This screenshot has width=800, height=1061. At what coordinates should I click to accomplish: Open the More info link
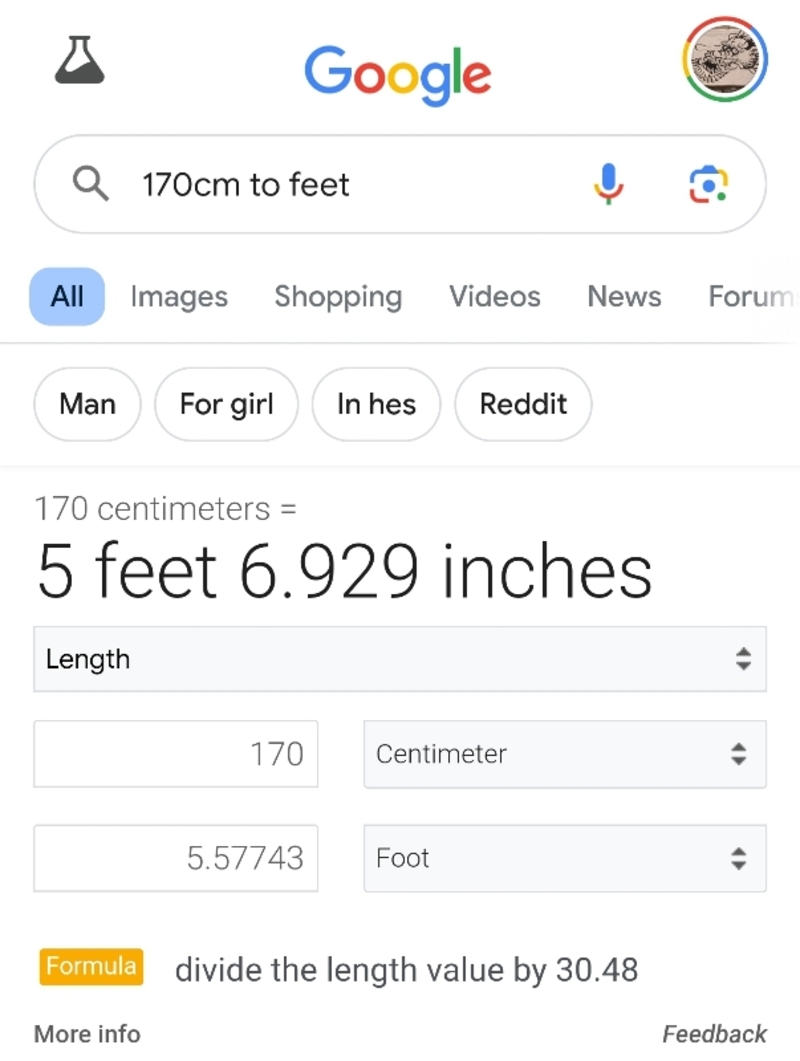(86, 1034)
